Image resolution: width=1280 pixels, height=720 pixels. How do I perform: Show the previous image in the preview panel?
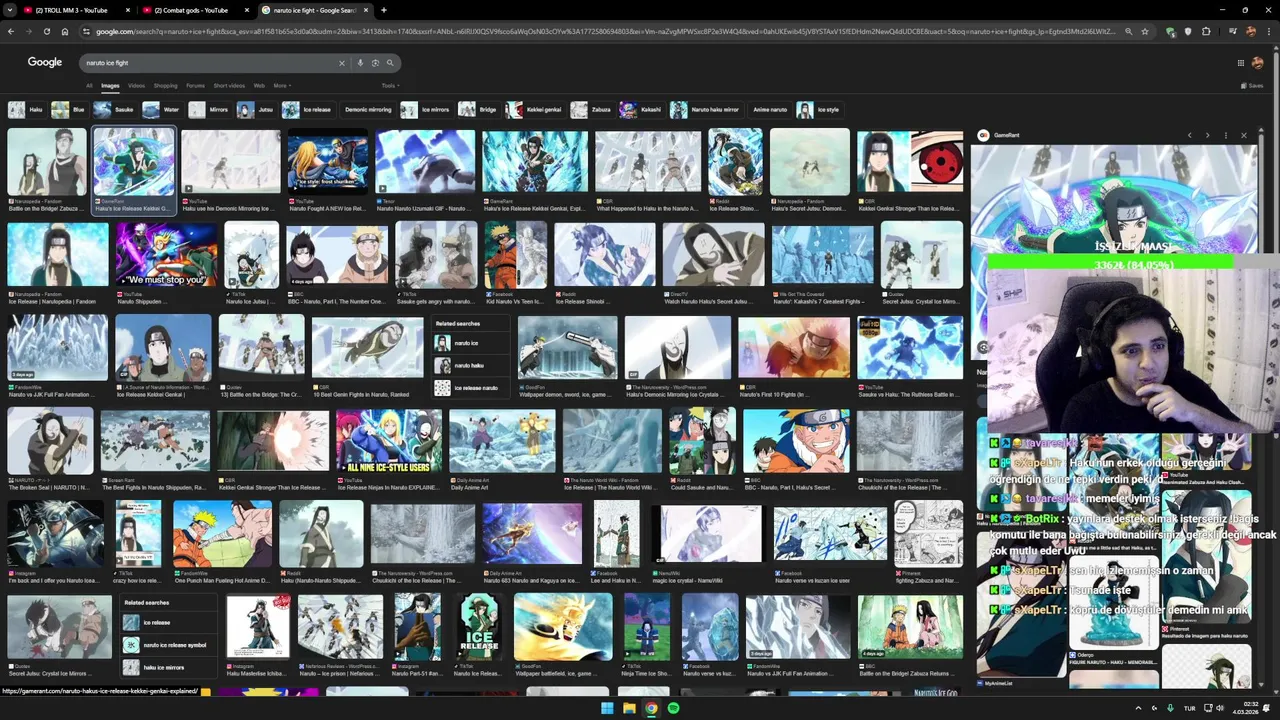[x=1189, y=135]
